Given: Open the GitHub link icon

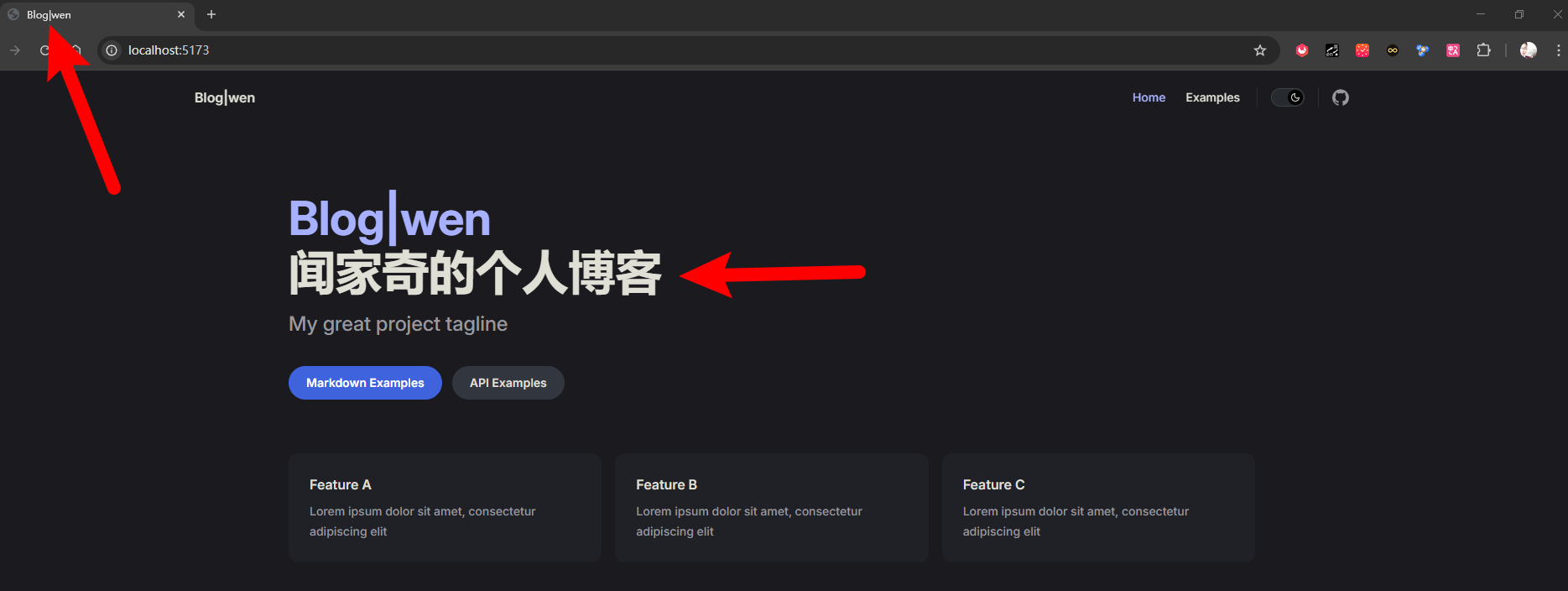Looking at the screenshot, I should pos(1340,97).
